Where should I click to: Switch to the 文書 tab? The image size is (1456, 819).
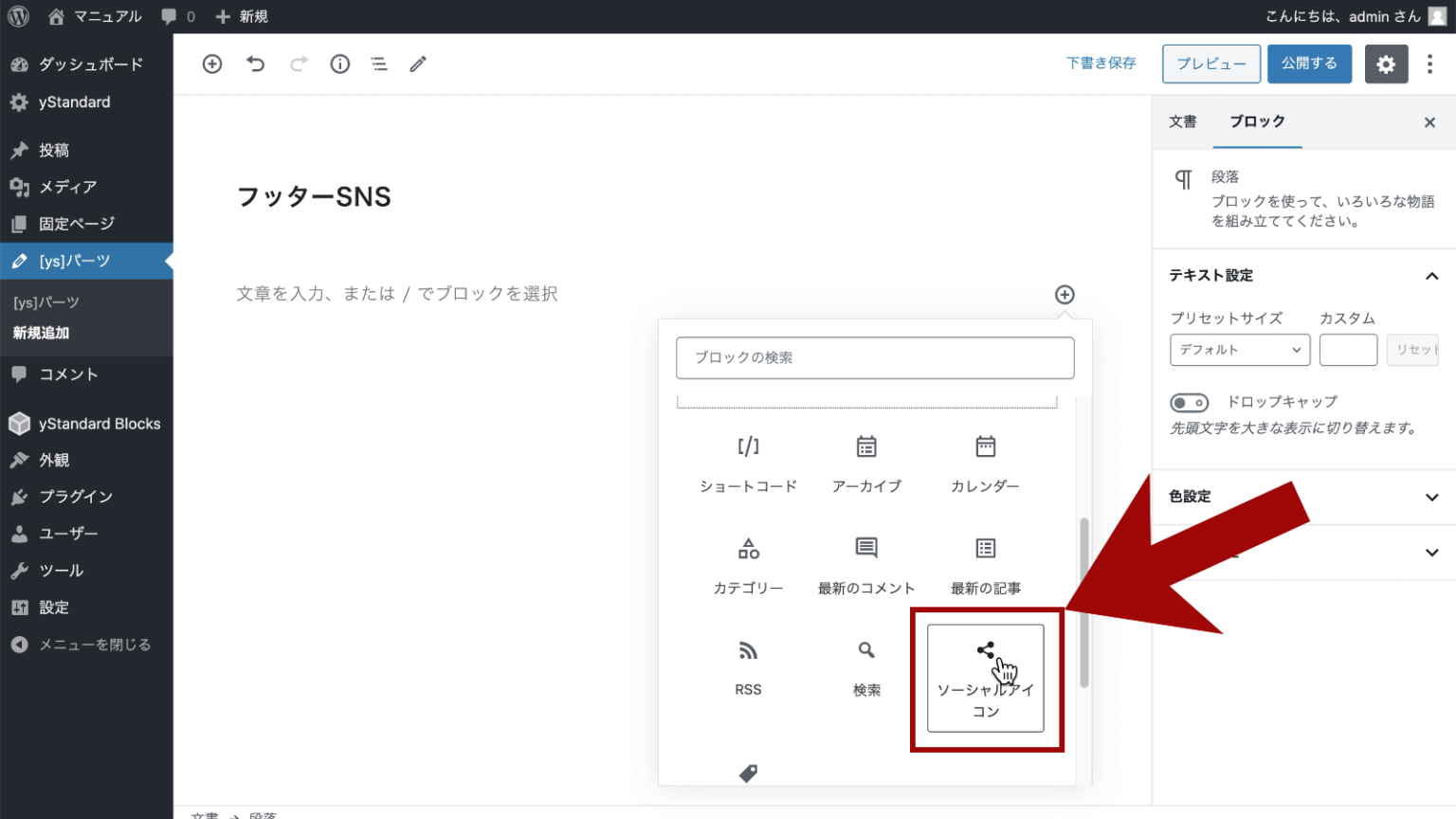click(1182, 121)
